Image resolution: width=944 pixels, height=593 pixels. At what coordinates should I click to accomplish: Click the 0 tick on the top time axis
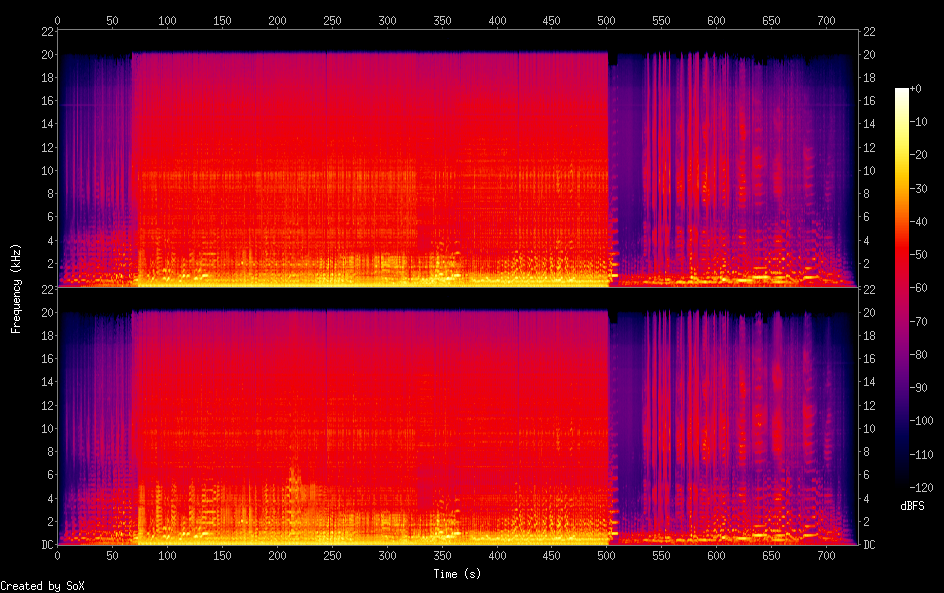pos(58,20)
